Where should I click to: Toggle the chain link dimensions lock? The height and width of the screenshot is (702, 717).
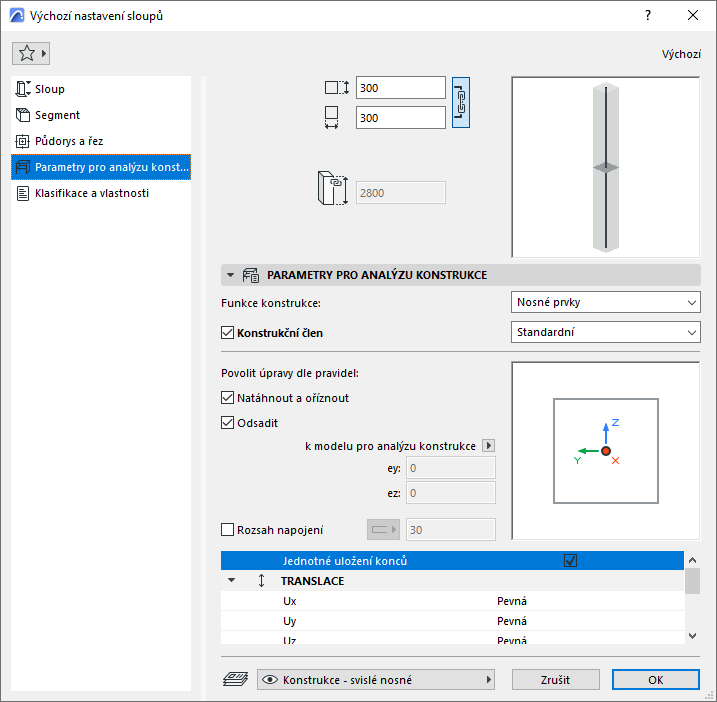[461, 102]
